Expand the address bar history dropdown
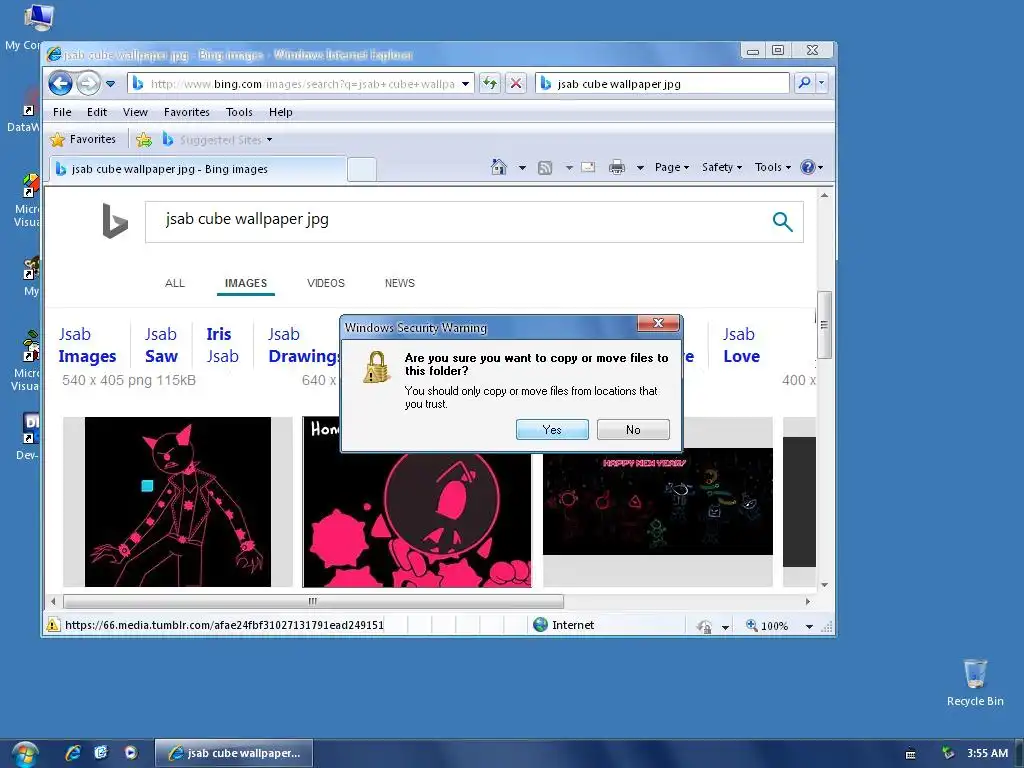 coord(466,84)
